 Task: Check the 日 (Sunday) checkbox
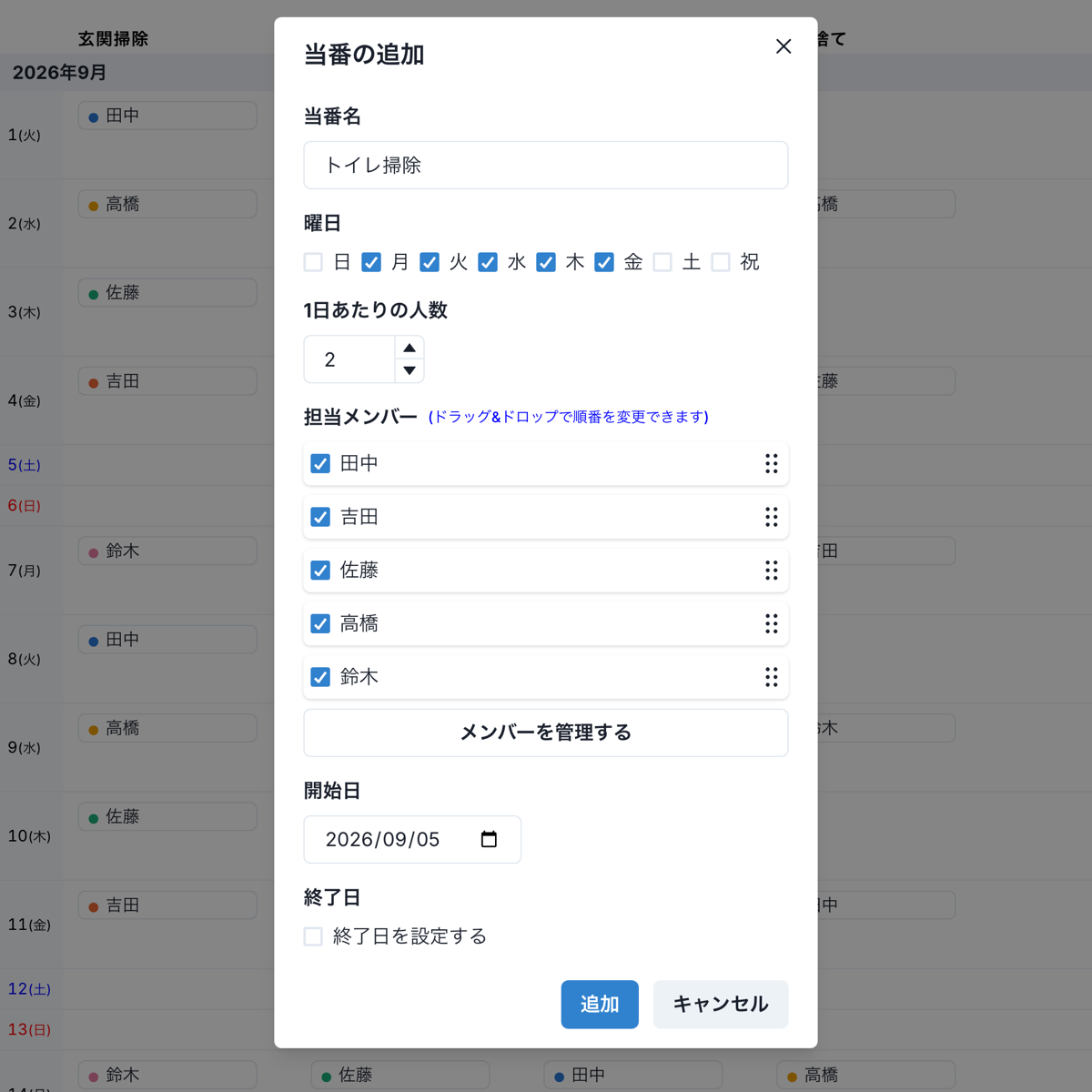(x=313, y=262)
